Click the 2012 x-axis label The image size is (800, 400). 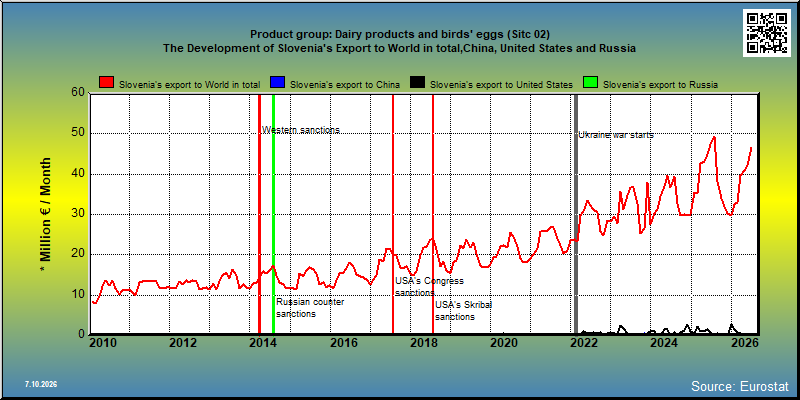coord(183,343)
